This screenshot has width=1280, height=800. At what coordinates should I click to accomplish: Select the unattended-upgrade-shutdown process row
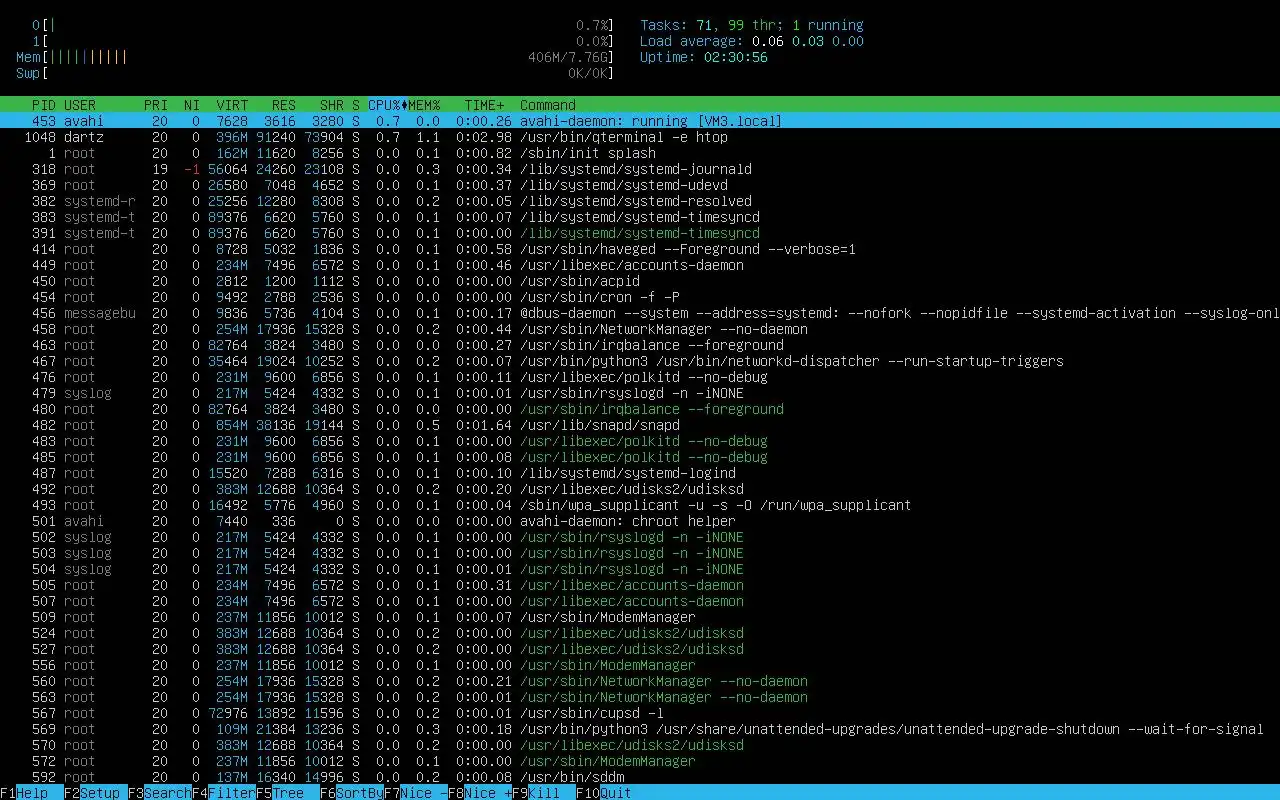(640, 729)
